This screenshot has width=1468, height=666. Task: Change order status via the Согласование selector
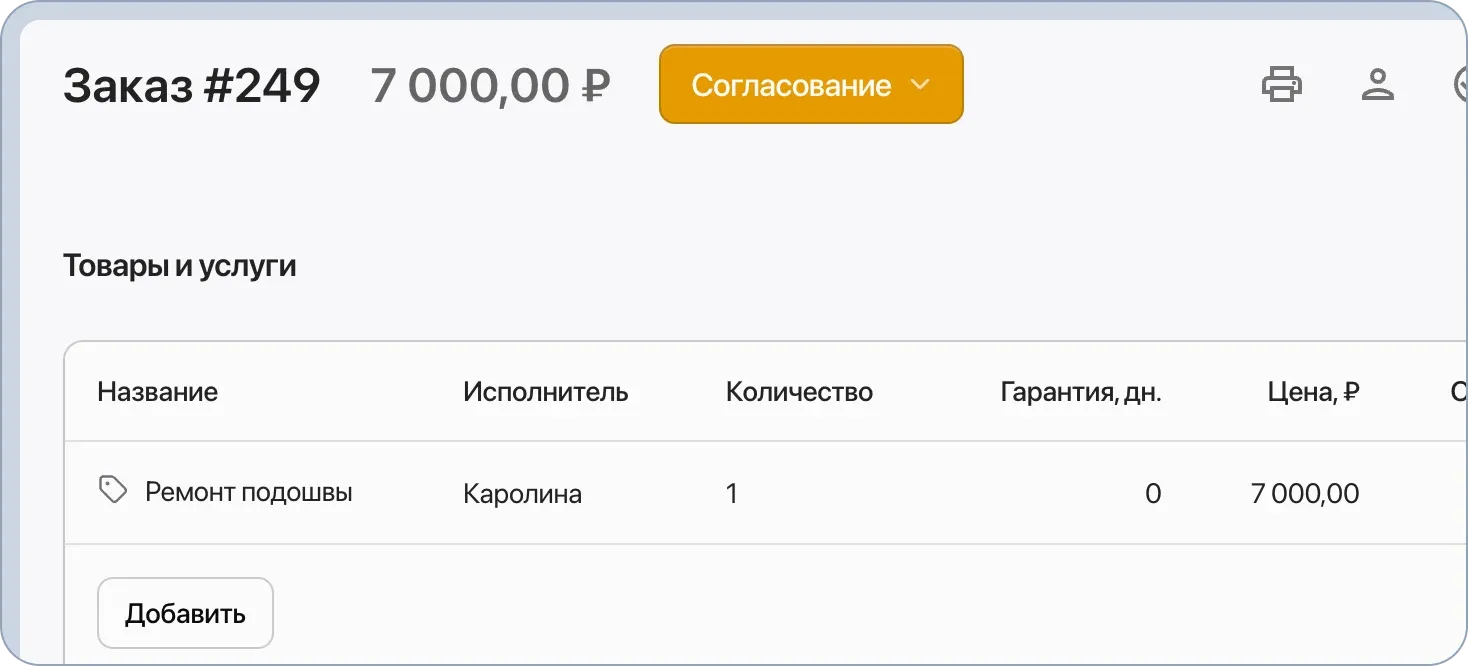(x=810, y=84)
